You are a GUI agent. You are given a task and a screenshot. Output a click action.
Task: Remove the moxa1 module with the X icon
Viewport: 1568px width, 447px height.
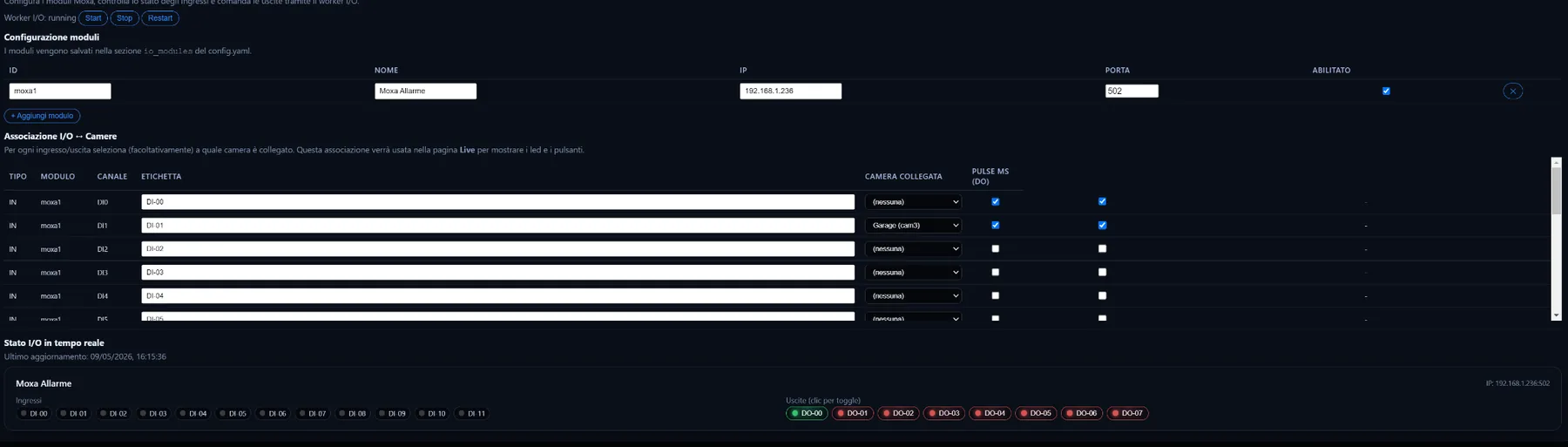(x=1512, y=91)
